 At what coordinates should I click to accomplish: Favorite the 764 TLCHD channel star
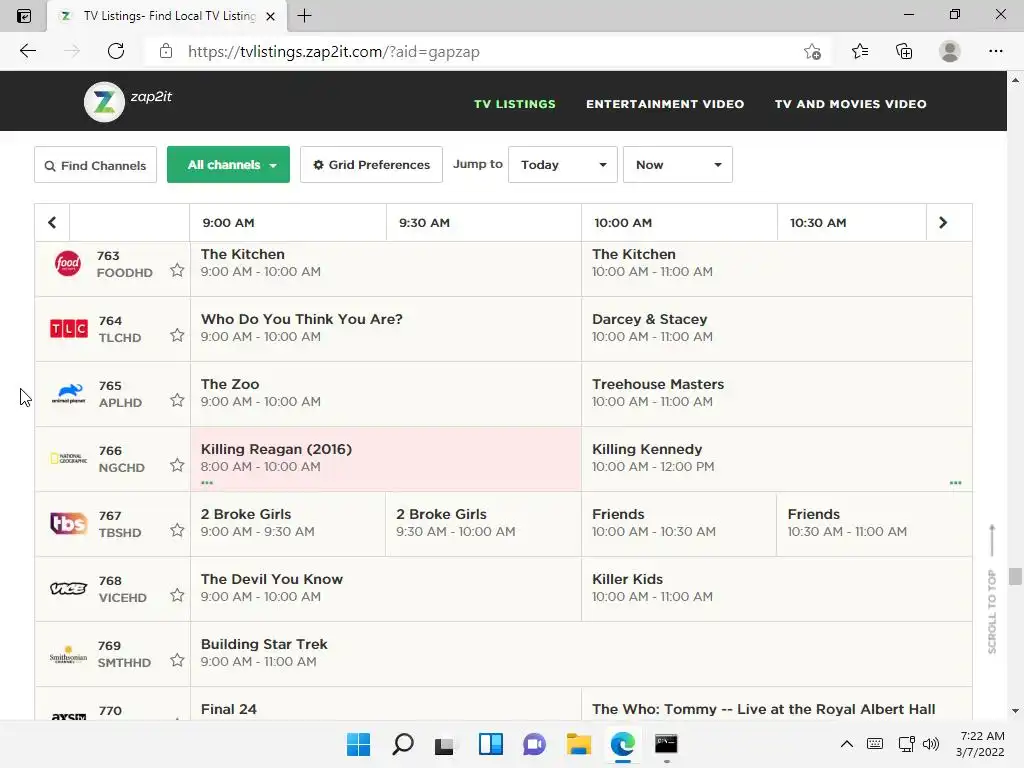pos(177,335)
